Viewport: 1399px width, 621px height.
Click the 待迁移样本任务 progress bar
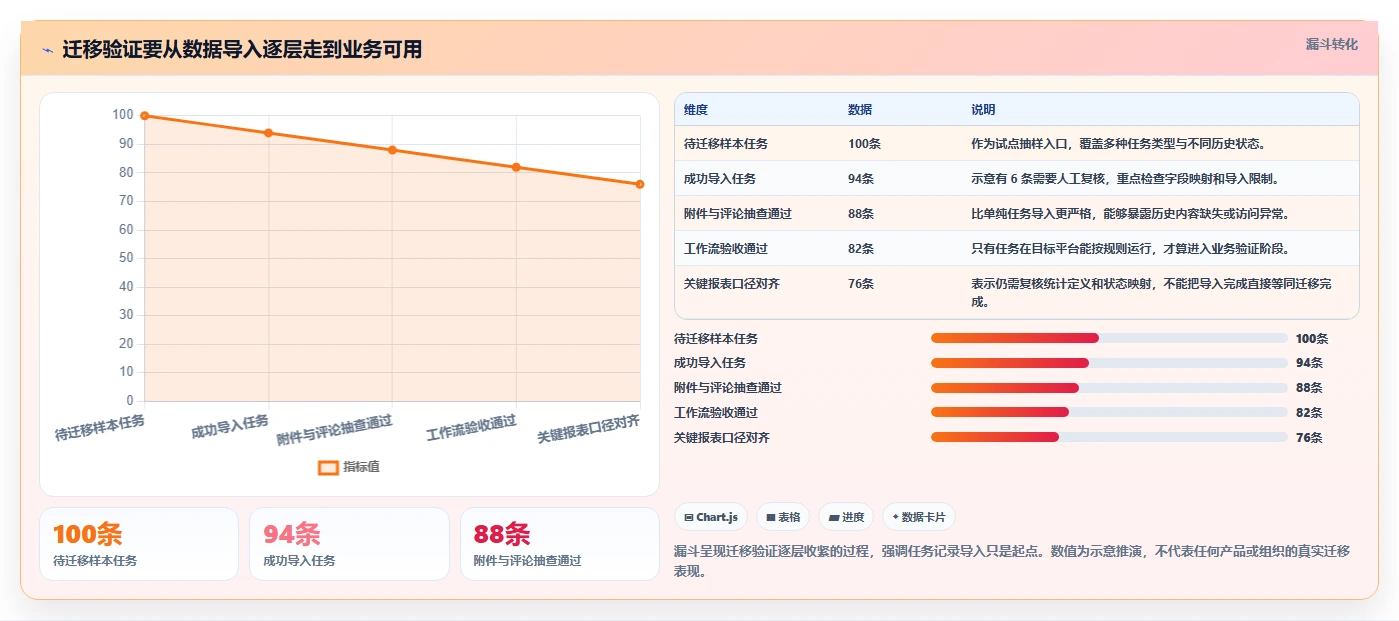[x=1109, y=338]
